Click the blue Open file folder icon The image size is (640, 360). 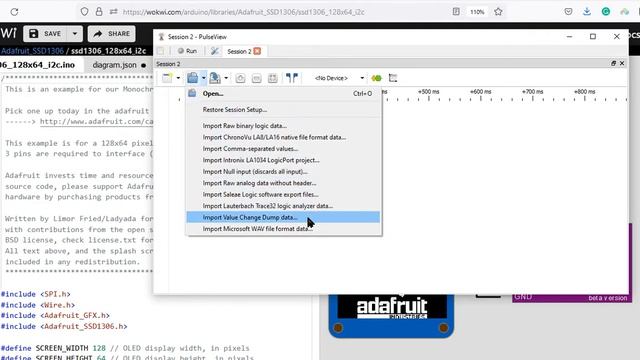192,78
